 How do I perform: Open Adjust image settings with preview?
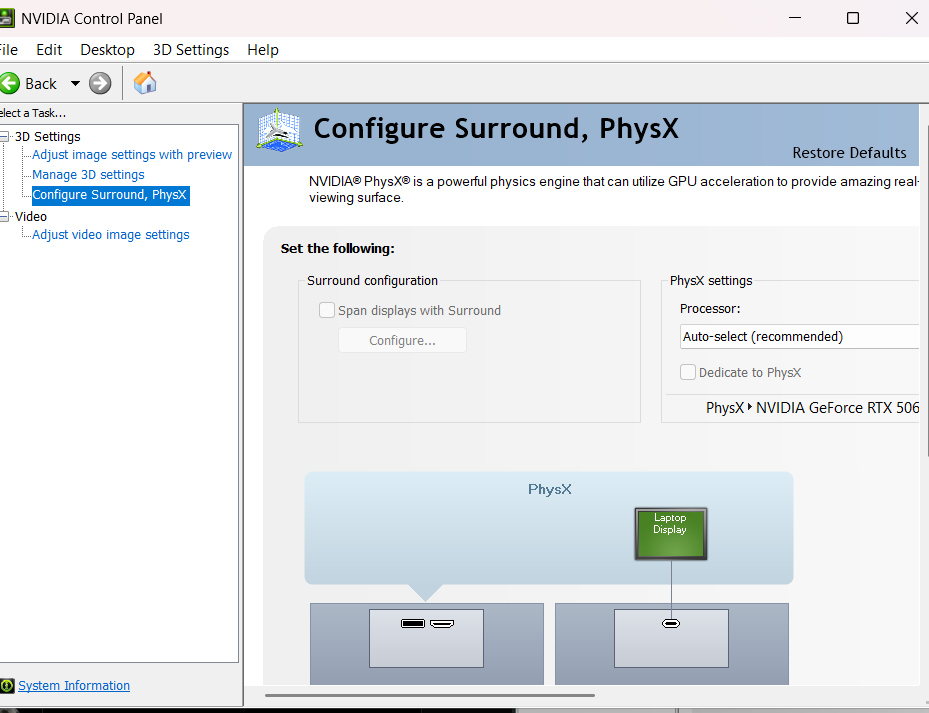point(132,155)
